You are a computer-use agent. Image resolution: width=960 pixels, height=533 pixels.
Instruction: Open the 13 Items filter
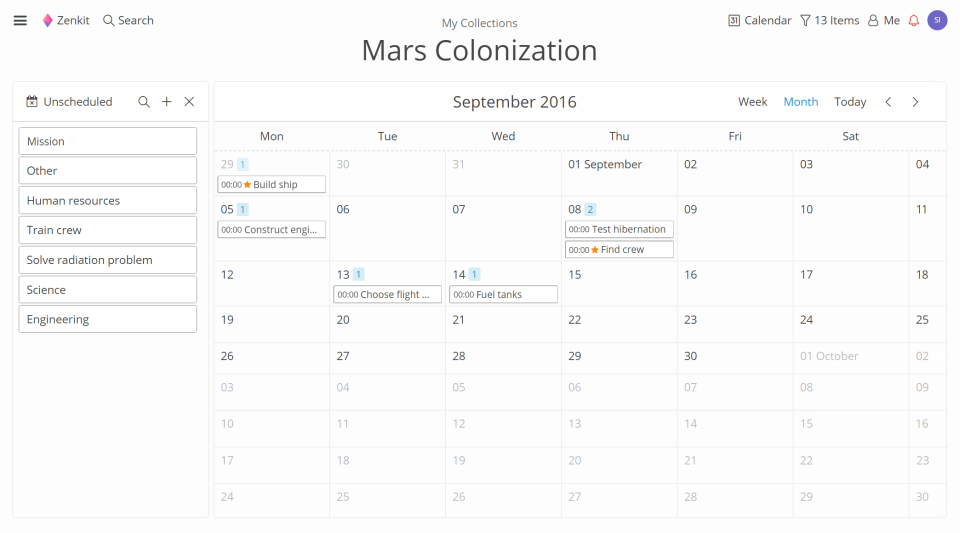[829, 20]
